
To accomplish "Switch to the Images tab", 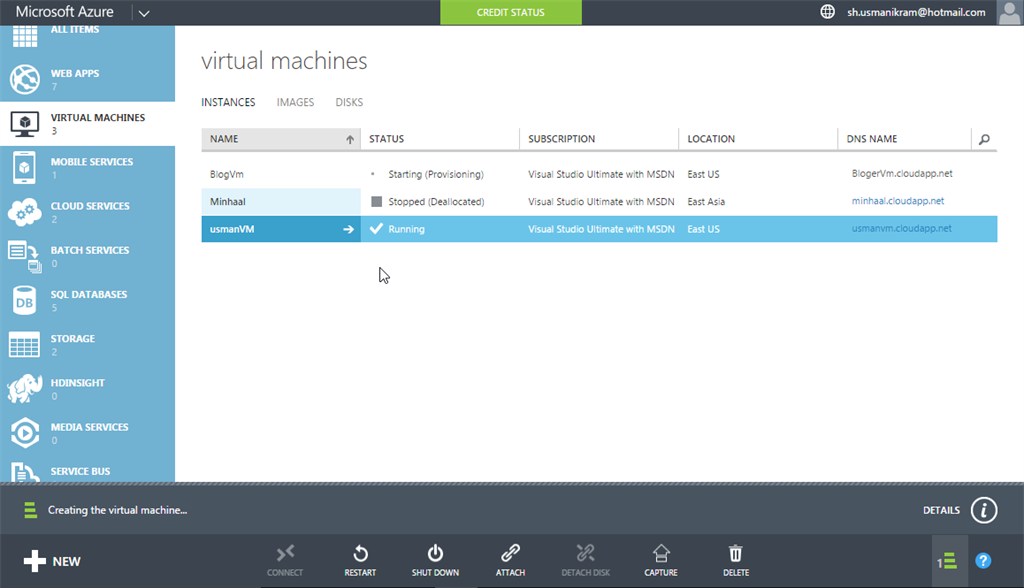I will (x=295, y=102).
